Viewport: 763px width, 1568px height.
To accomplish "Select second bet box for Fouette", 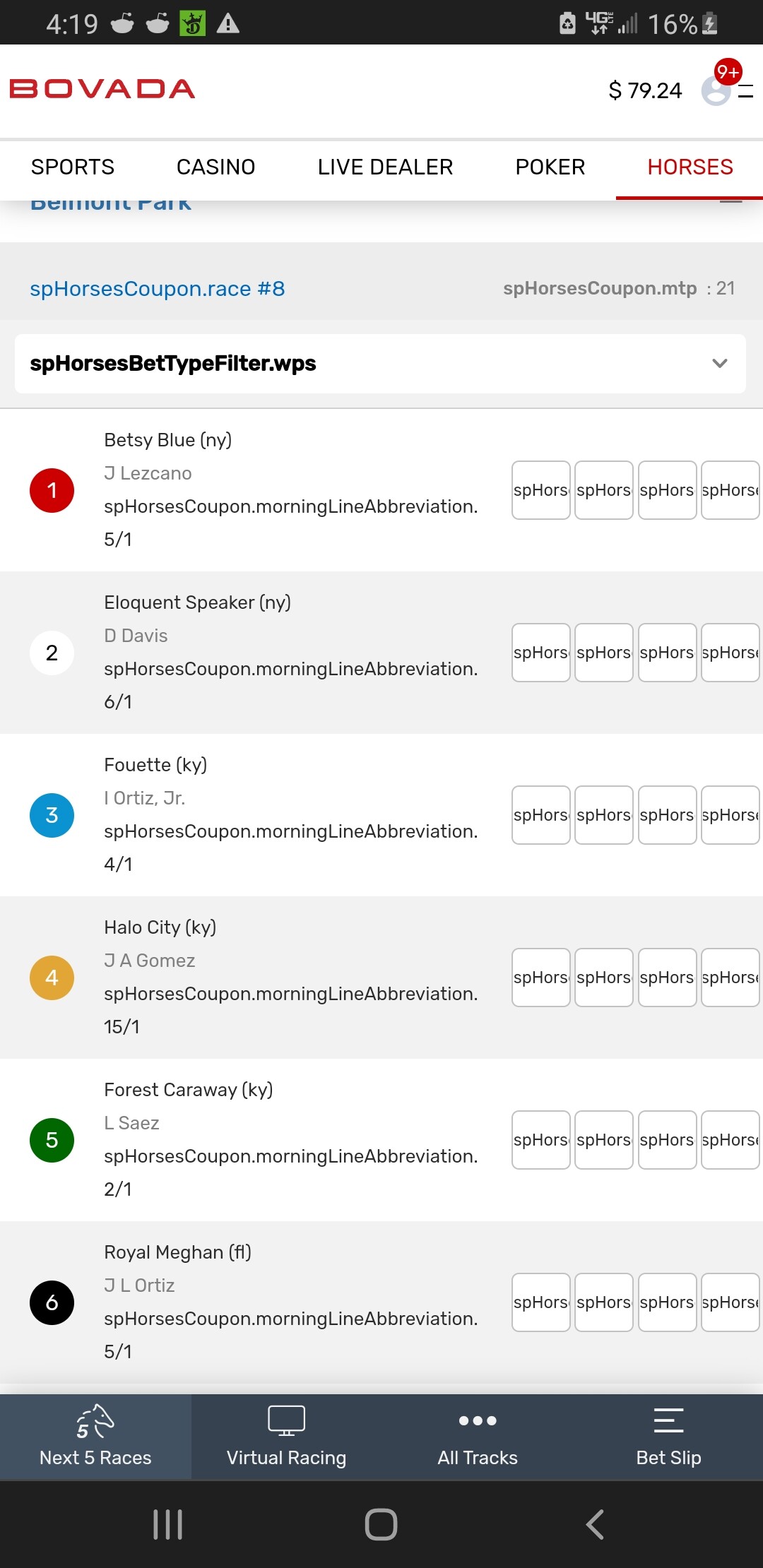I will [x=603, y=815].
